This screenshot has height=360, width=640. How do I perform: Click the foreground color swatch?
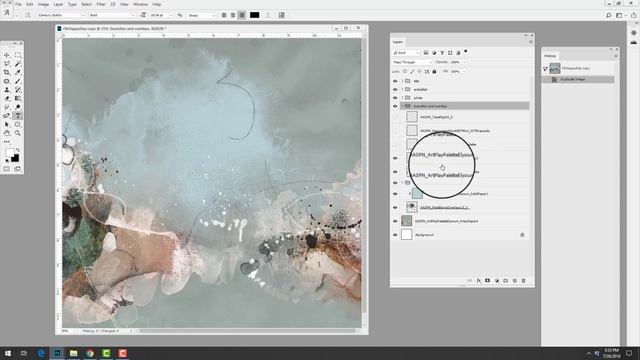tap(10, 153)
